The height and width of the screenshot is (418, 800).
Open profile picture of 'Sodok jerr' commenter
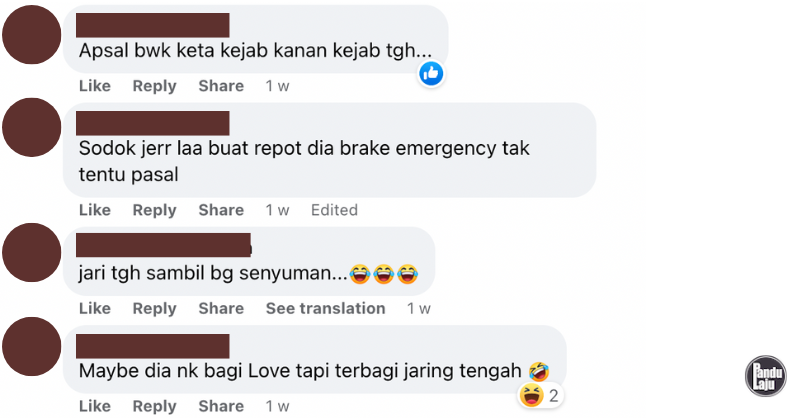click(x=32, y=127)
